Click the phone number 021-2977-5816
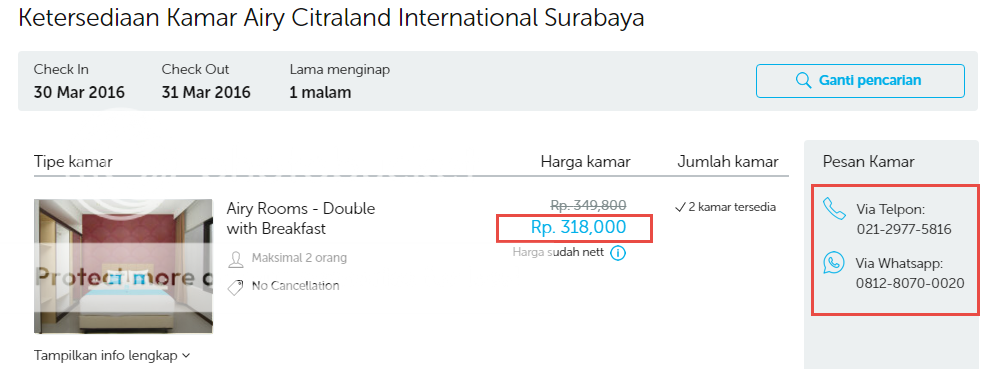The image size is (998, 369). 904,229
